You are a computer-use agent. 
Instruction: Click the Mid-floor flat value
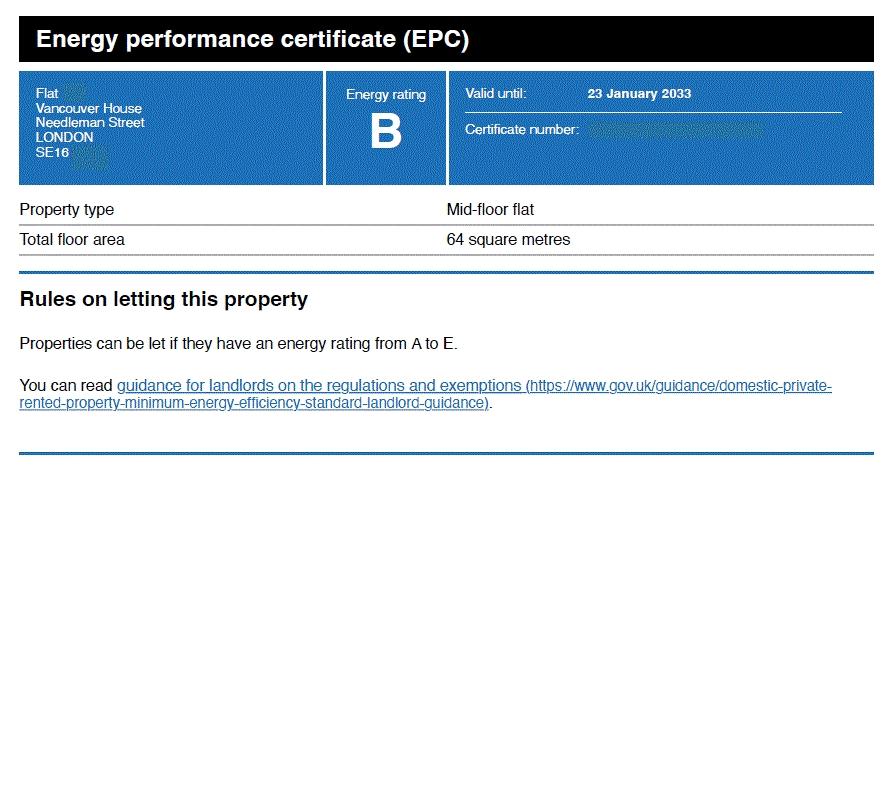click(x=491, y=209)
